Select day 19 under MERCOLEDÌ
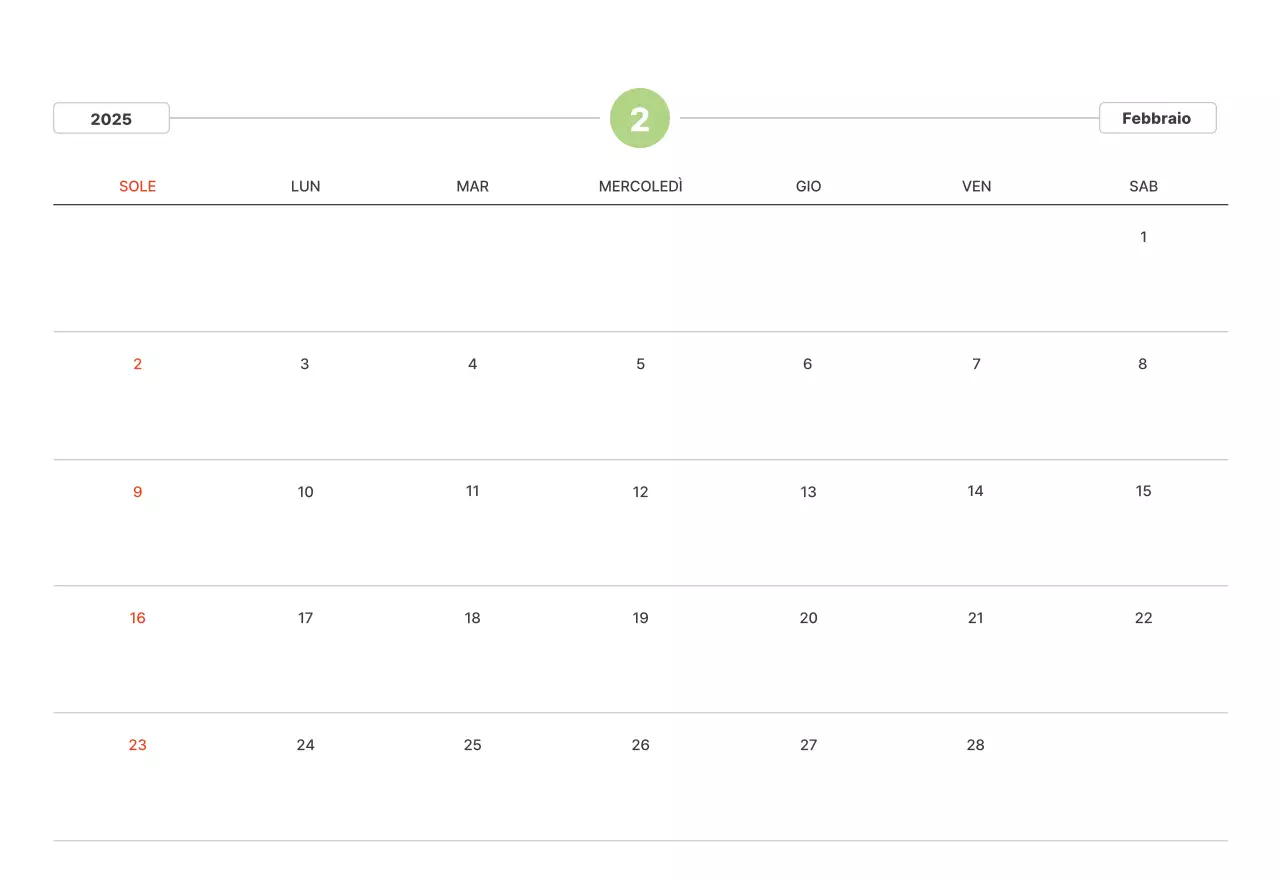This screenshot has height=880, width=1280. [640, 618]
